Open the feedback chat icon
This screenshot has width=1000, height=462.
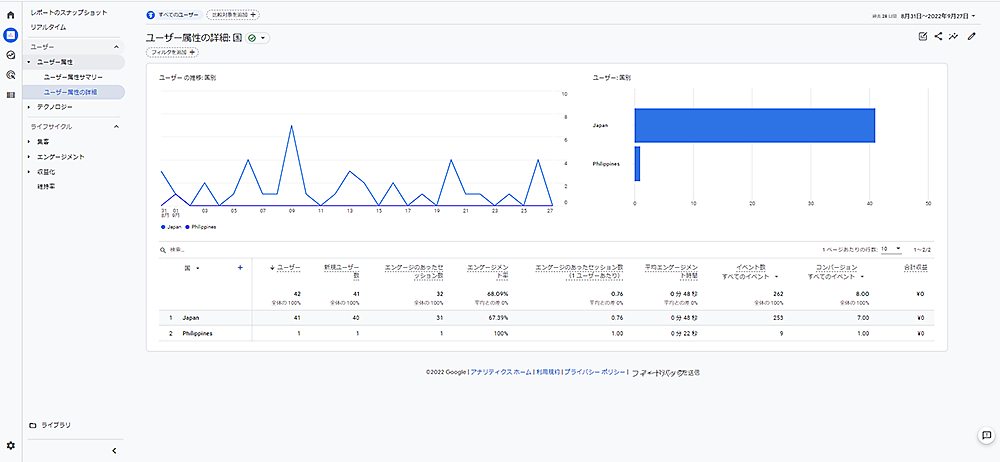coord(984,435)
